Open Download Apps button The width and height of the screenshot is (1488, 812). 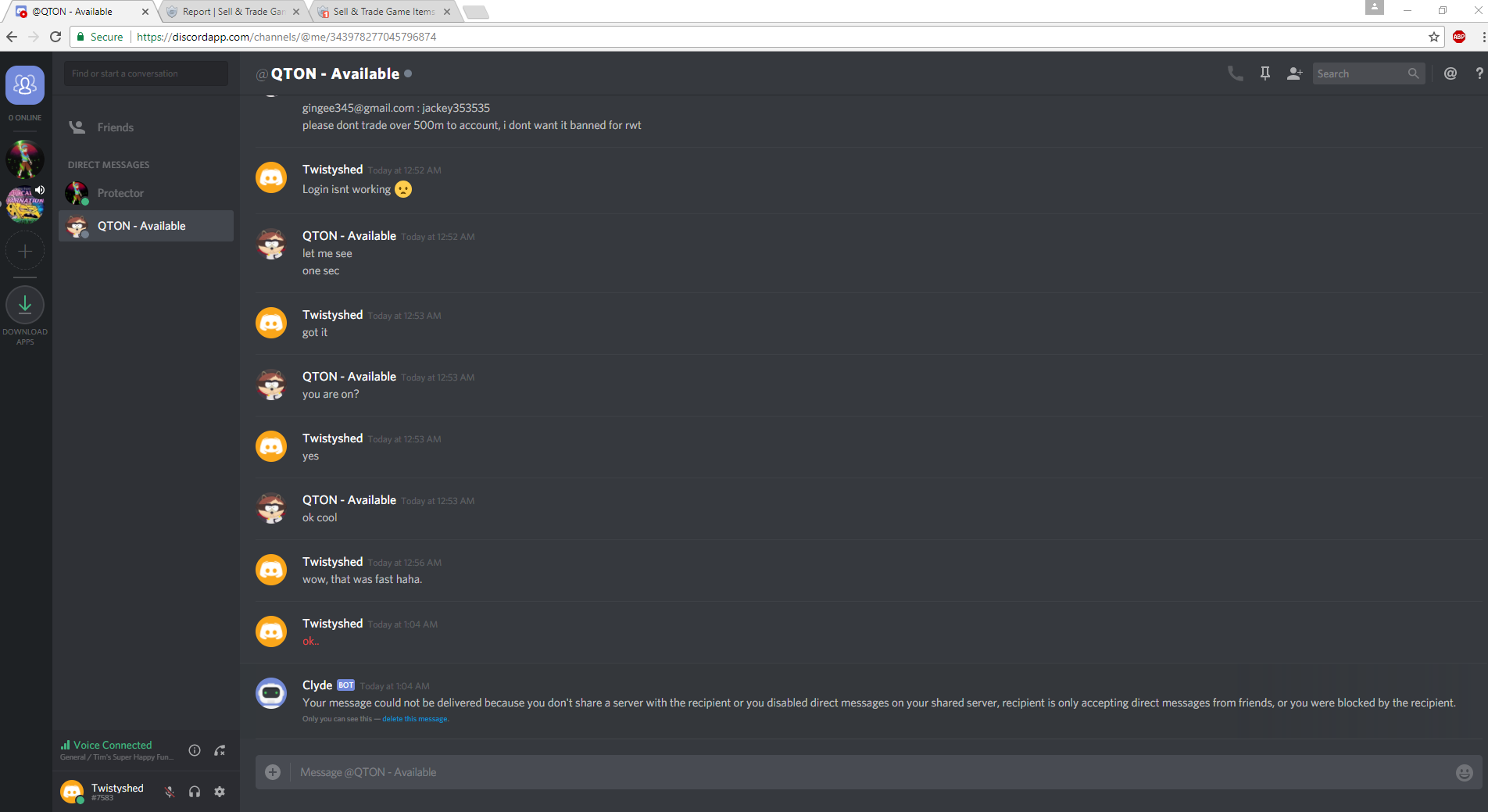25,305
